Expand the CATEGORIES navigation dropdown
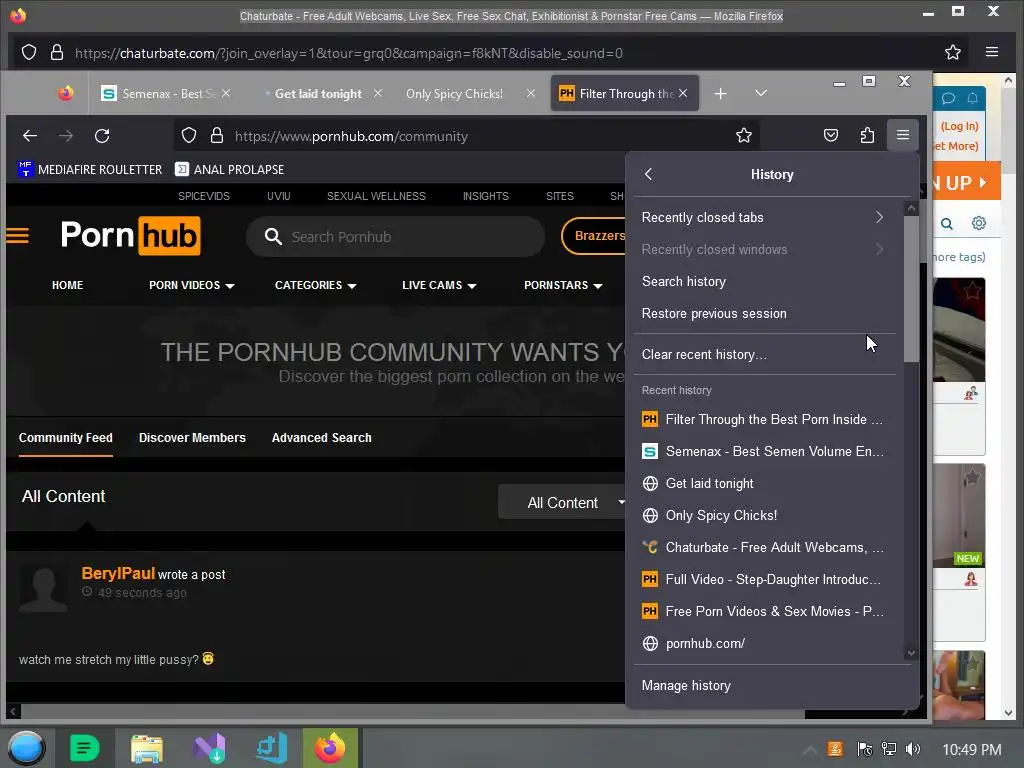The width and height of the screenshot is (1024, 768). click(315, 285)
